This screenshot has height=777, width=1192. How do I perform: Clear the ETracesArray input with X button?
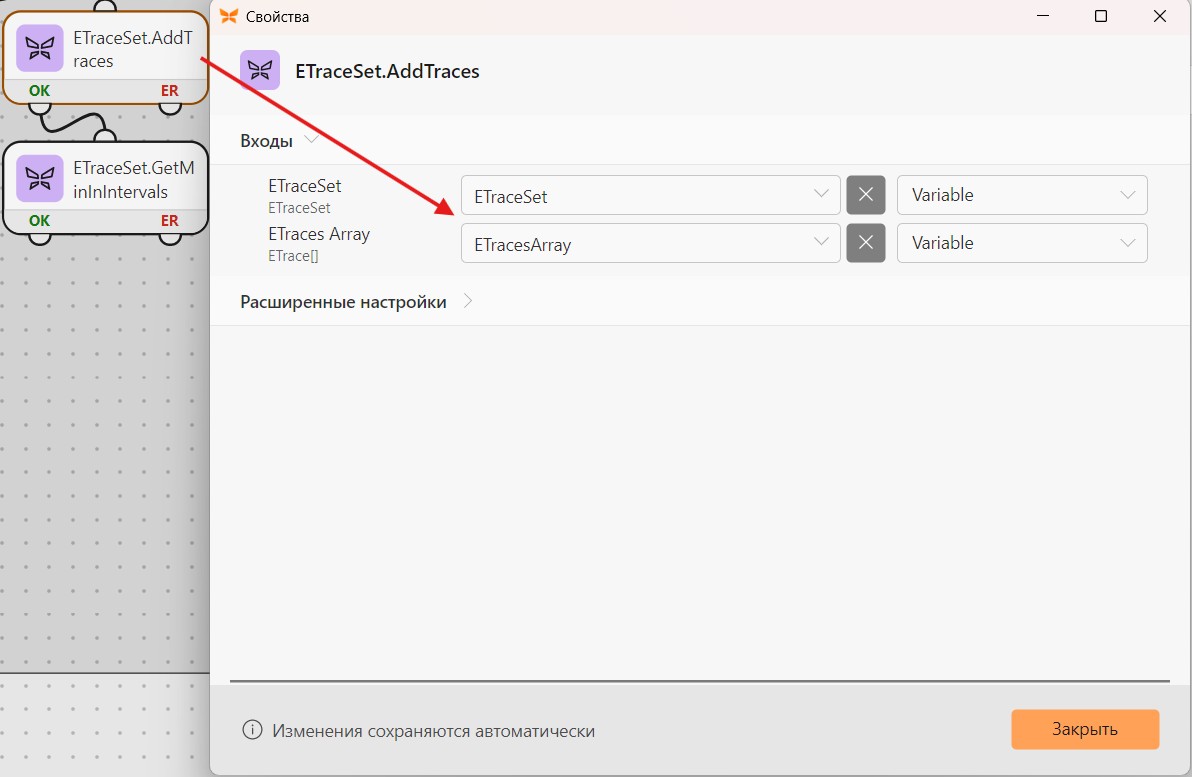point(866,243)
